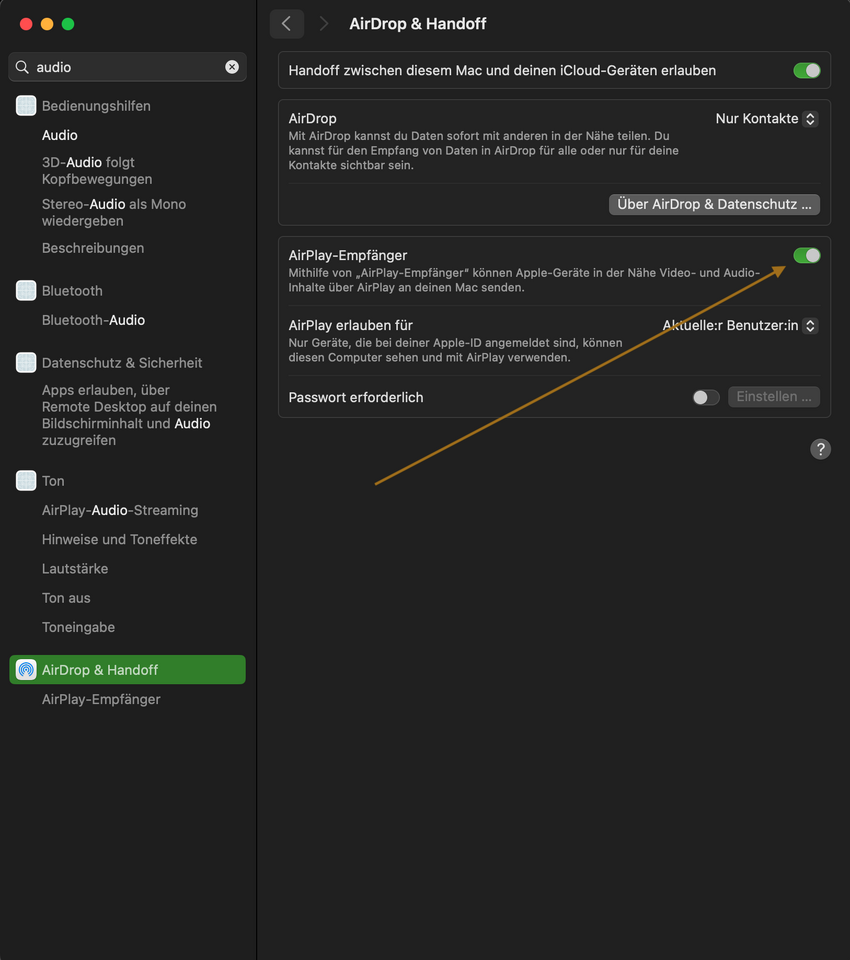
Task: Select Bluetooth in the sidebar
Action: (x=72, y=291)
